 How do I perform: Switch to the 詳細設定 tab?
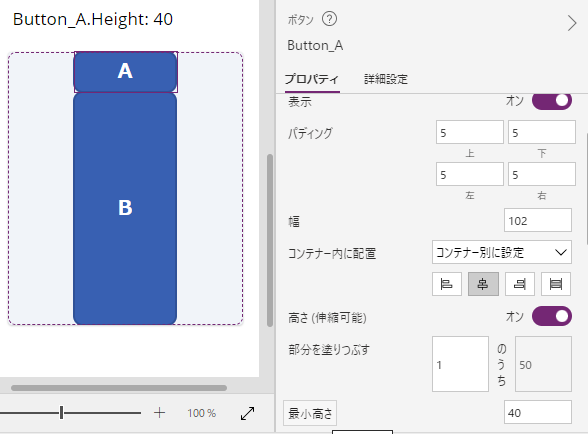[386, 79]
